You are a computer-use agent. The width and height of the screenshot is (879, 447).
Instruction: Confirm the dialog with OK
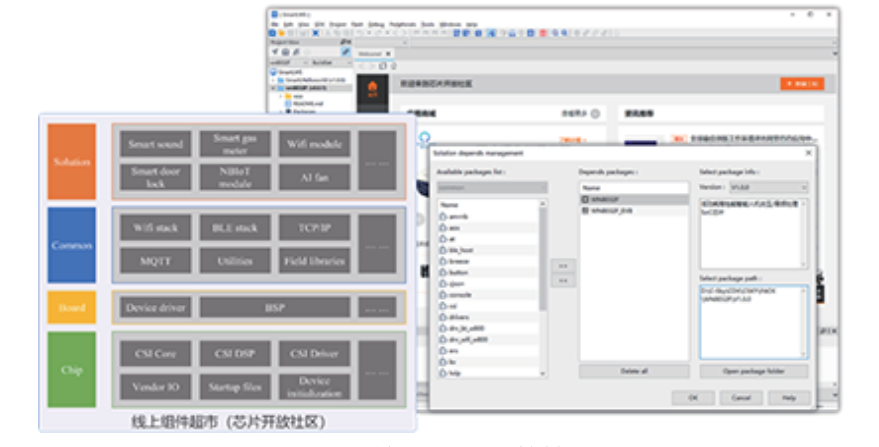point(693,398)
